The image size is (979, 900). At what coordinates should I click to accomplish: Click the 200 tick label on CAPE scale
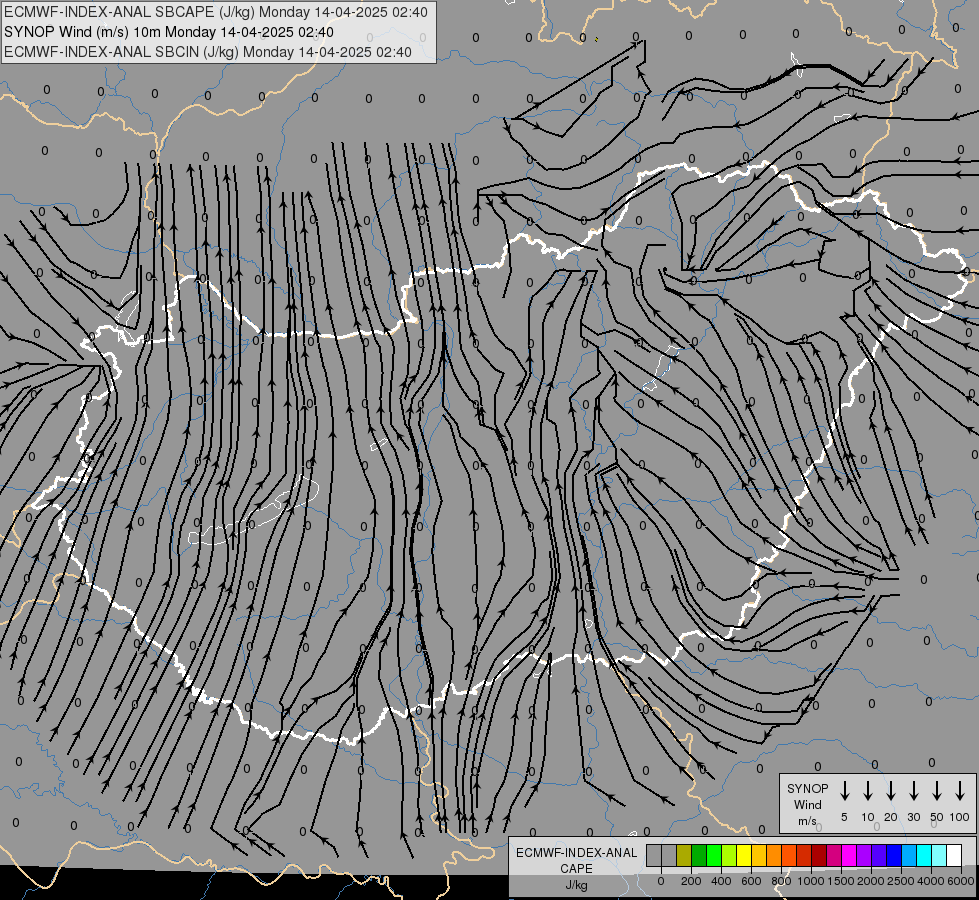[691, 881]
